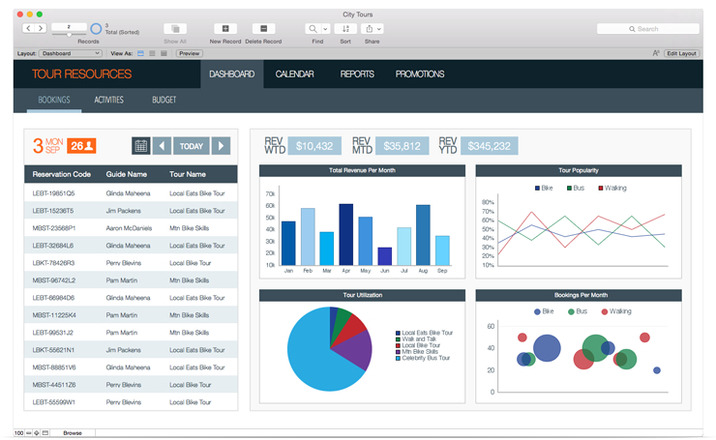The height and width of the screenshot is (440, 716).
Task: Click the Find magnifier icon
Action: (313, 29)
